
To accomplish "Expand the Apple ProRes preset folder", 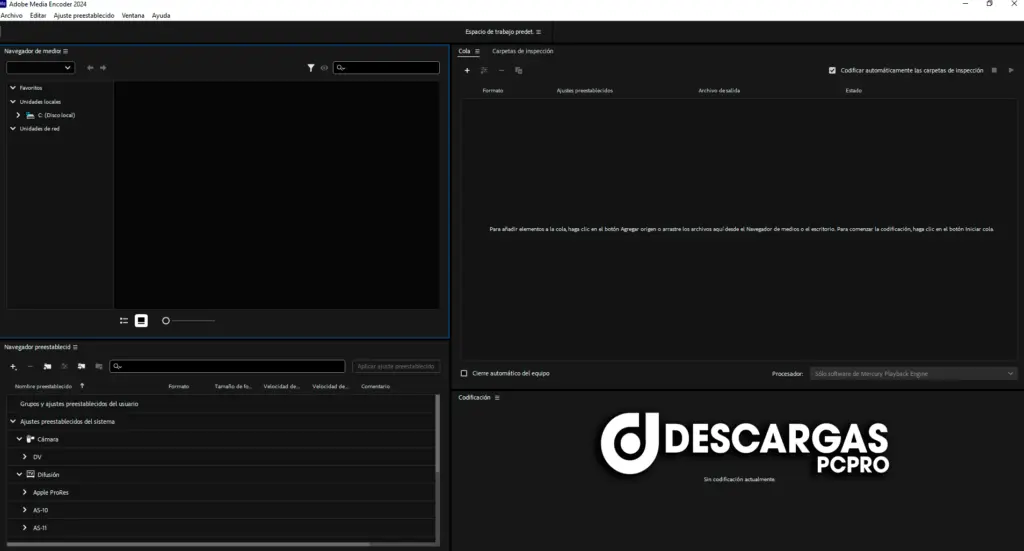I will [x=25, y=492].
